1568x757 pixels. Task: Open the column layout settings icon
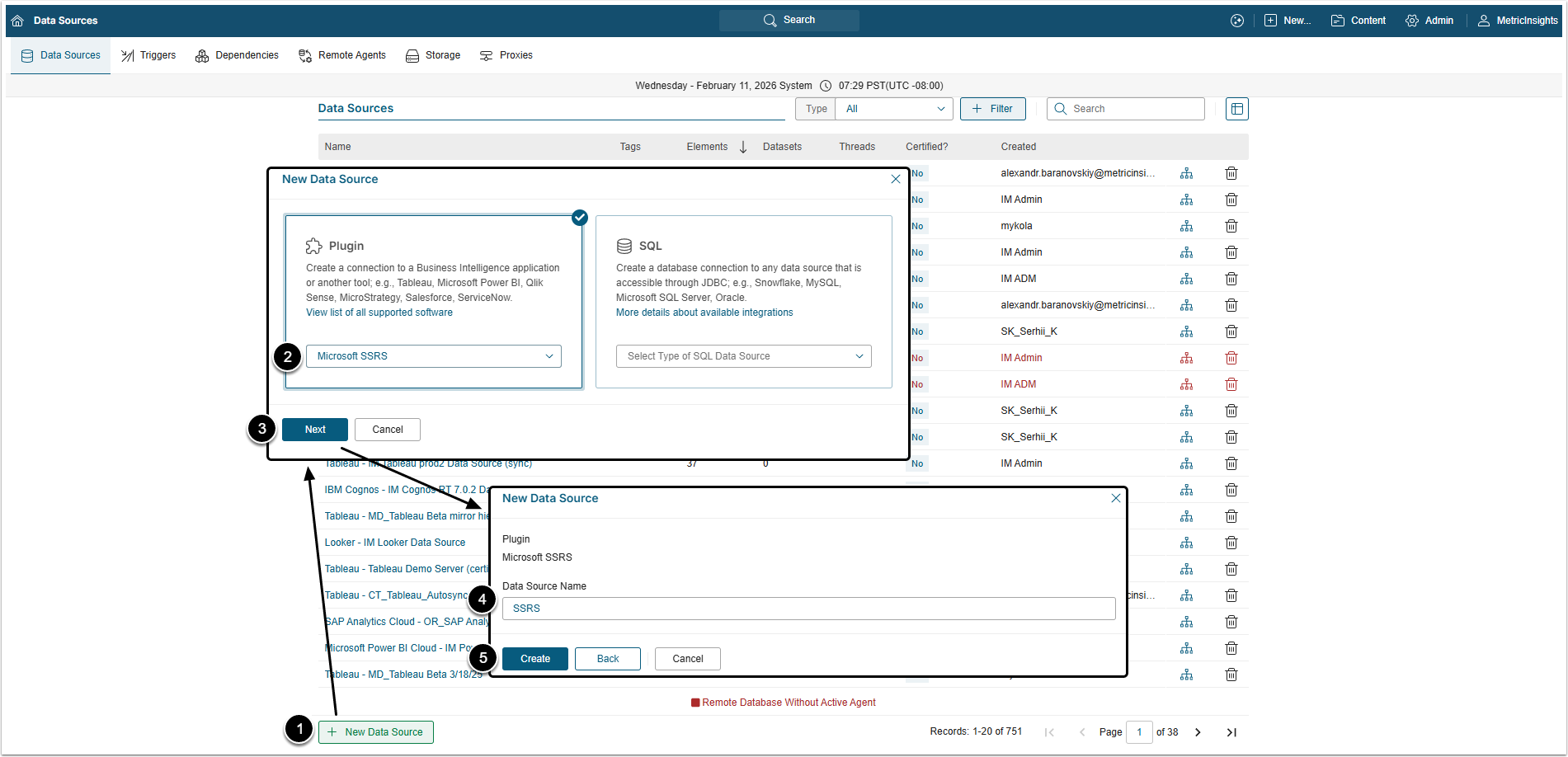coord(1236,109)
